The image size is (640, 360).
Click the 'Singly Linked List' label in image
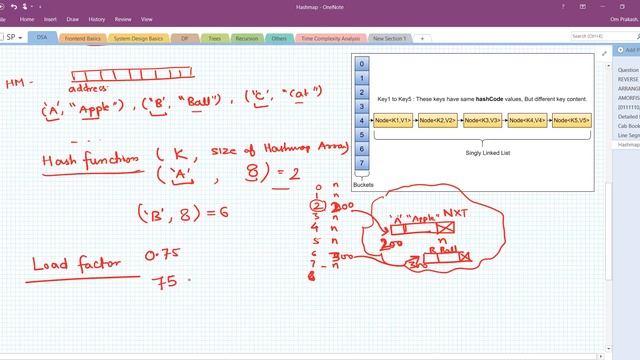[x=488, y=153]
